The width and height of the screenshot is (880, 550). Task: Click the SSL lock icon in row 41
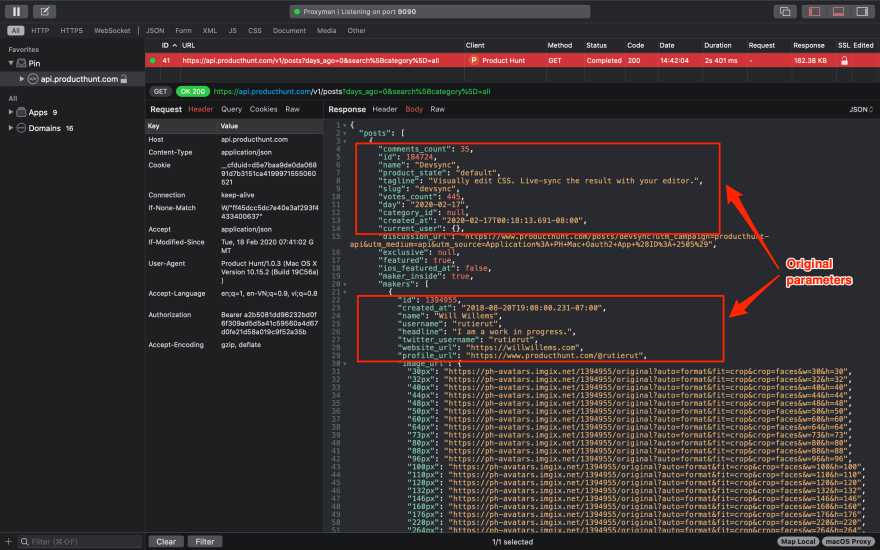pos(844,60)
